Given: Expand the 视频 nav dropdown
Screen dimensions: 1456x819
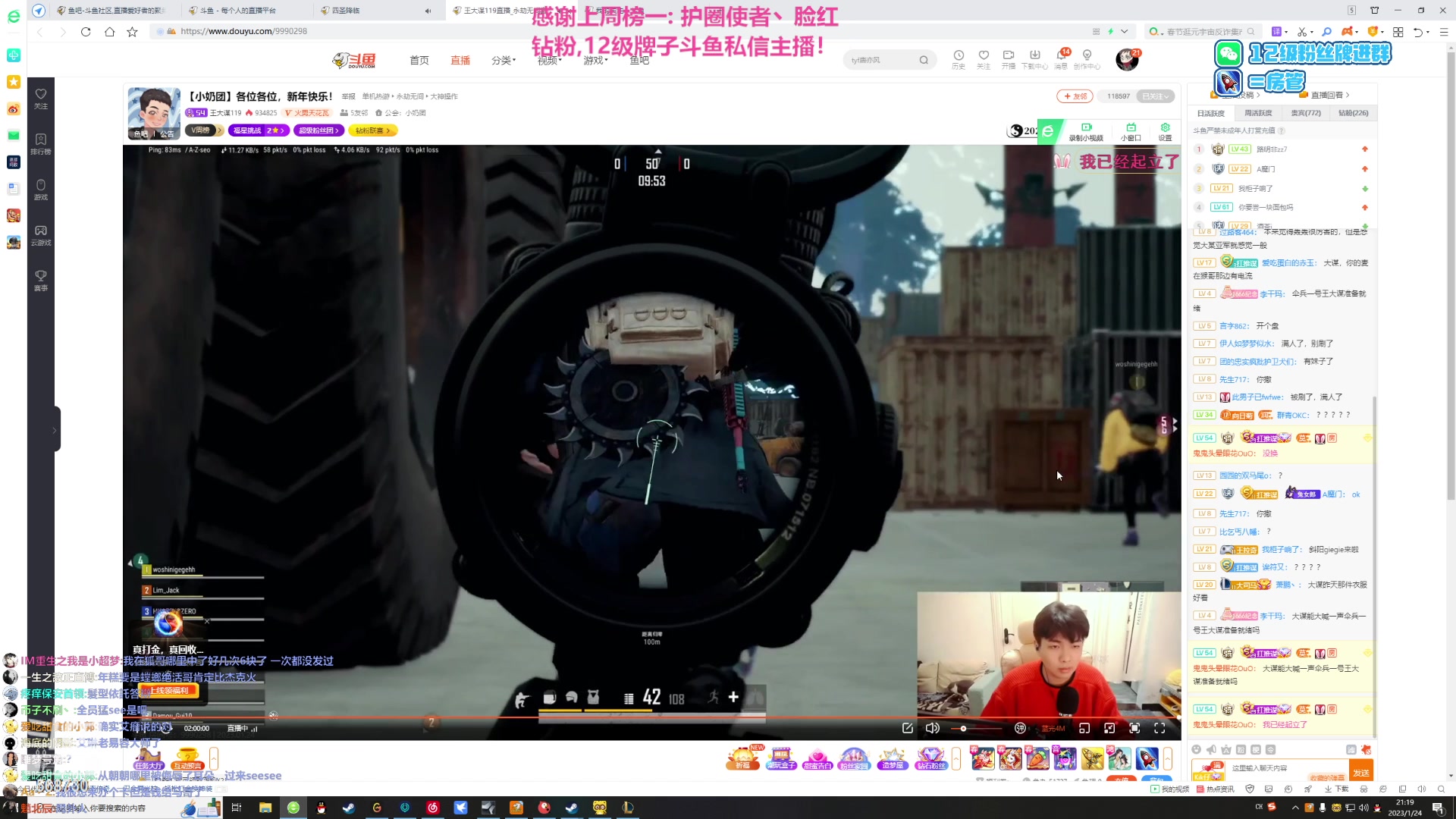Looking at the screenshot, I should tap(550, 60).
